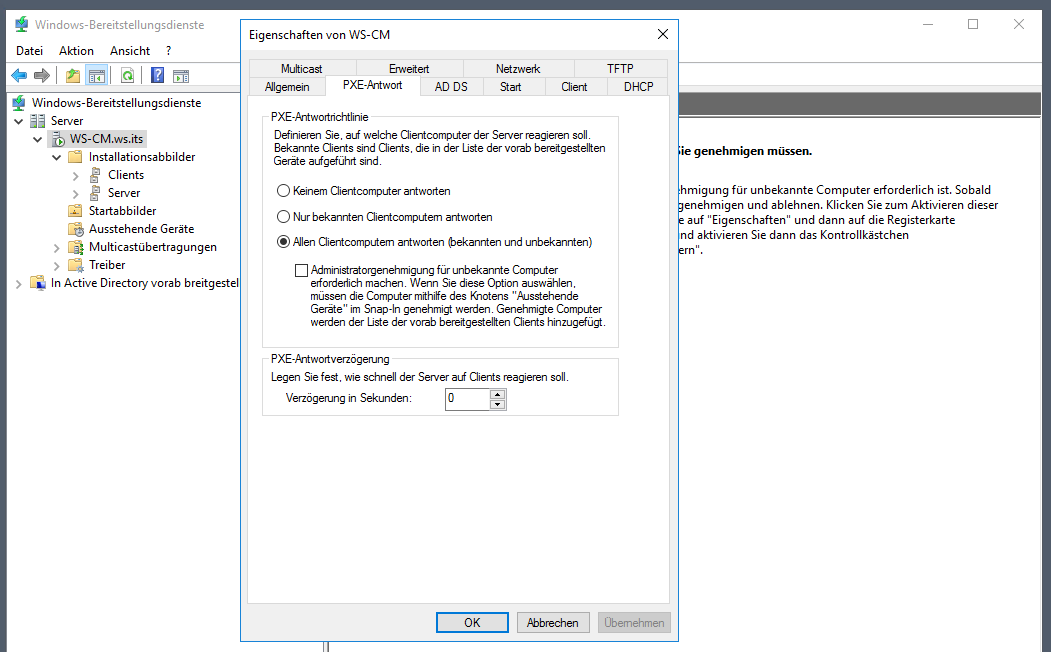Expand the Clients image group
Viewport: 1051px width, 652px height.
(x=76, y=176)
